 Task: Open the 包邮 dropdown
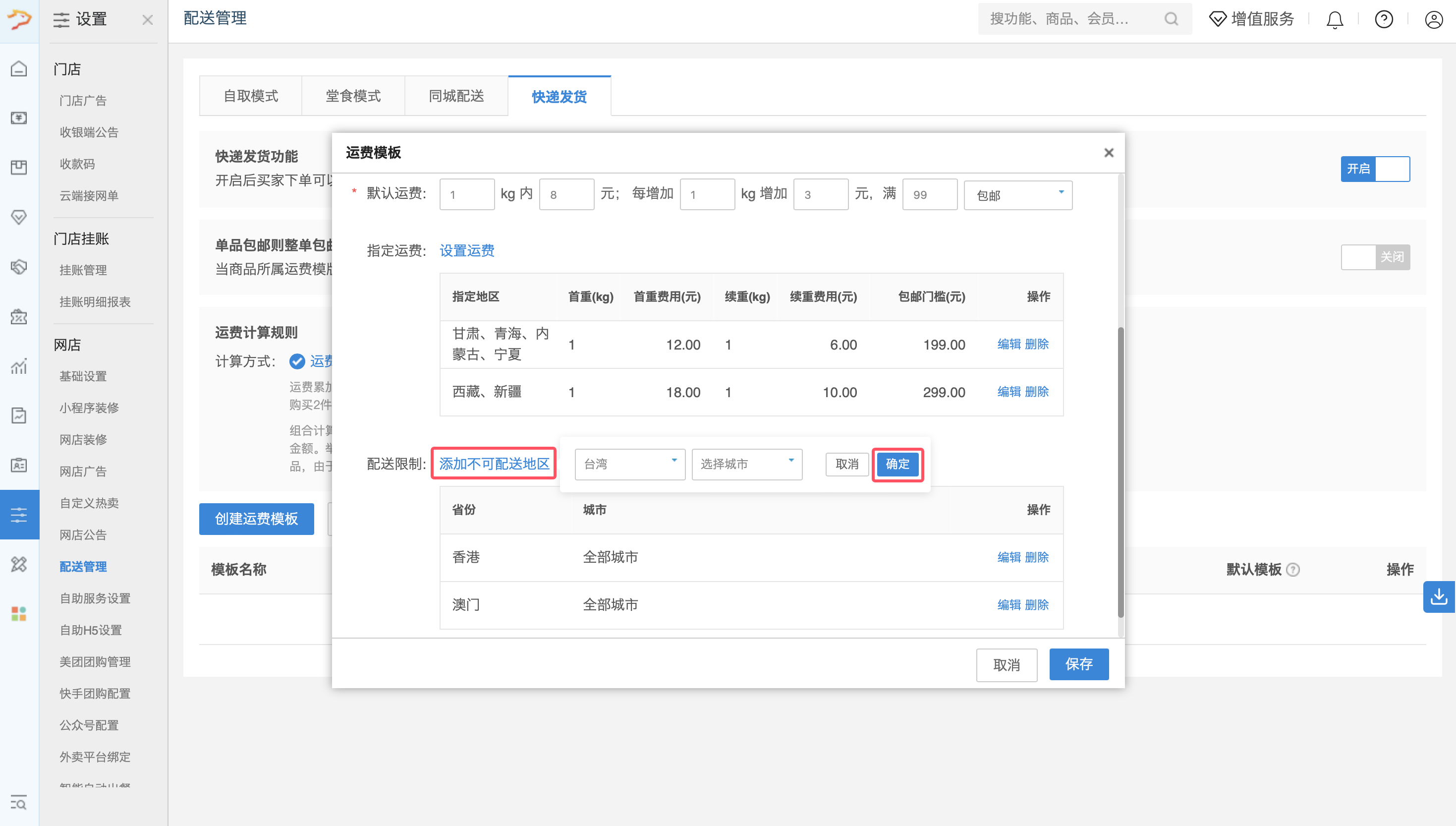(1018, 195)
